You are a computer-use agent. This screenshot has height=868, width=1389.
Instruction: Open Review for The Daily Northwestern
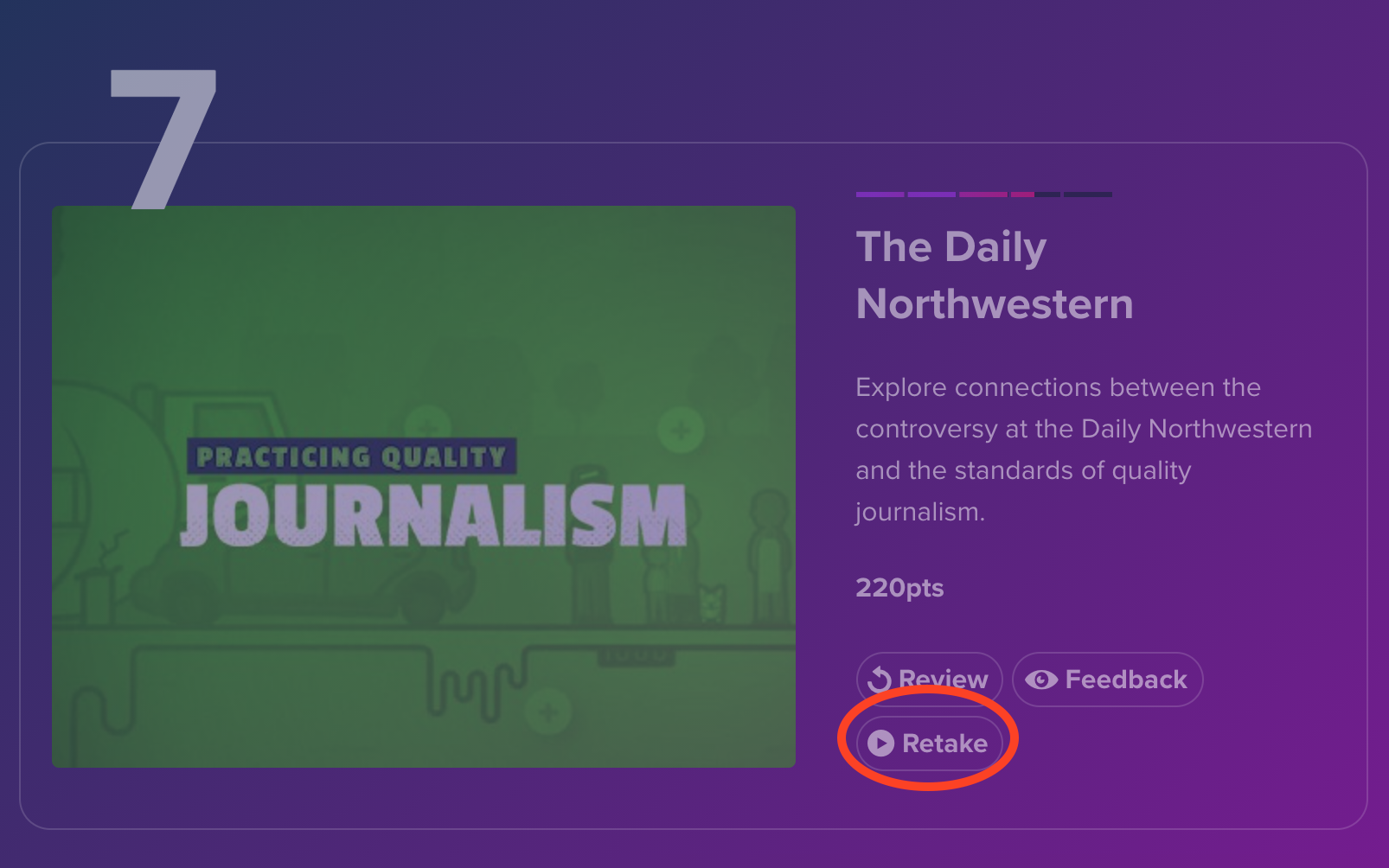point(929,680)
